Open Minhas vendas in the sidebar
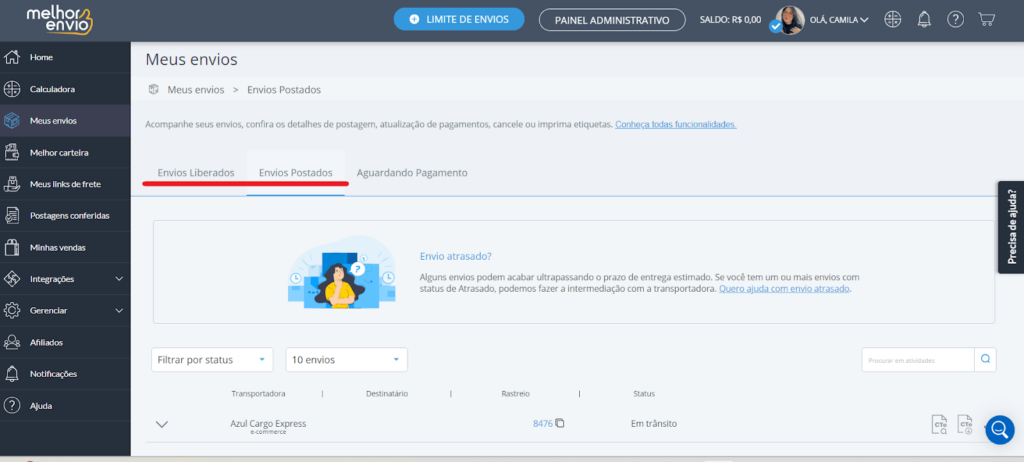Viewport: 1024px width, 462px height. click(65, 248)
